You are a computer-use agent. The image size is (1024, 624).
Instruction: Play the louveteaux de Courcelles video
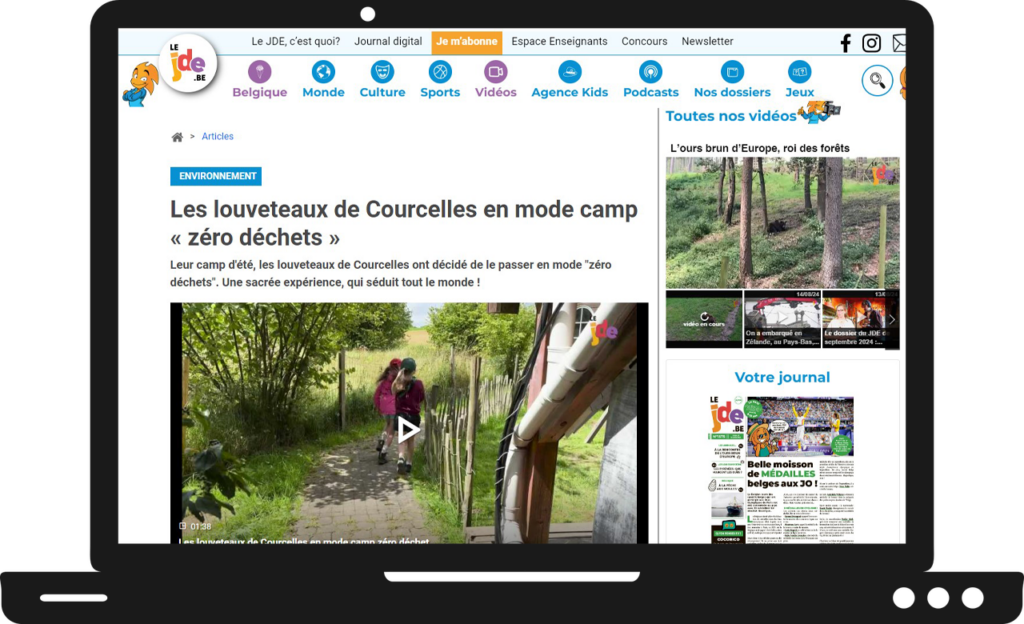point(409,429)
